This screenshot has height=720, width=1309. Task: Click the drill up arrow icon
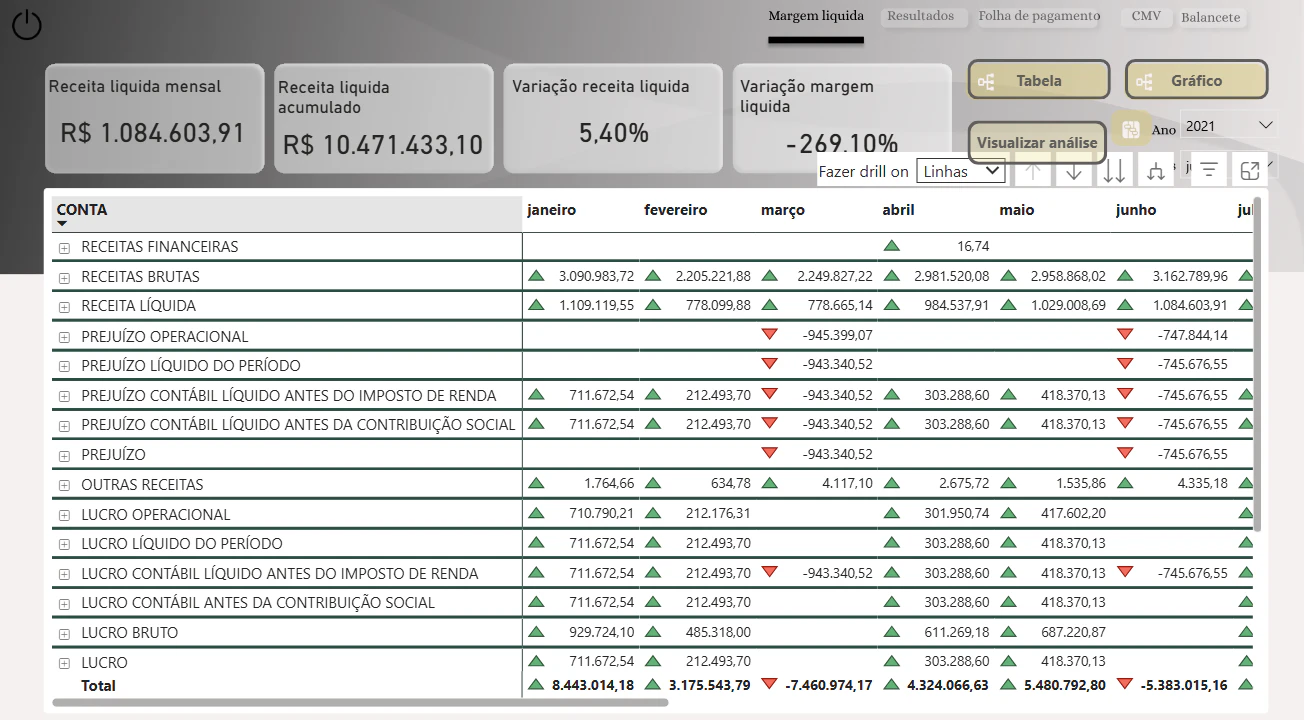1034,171
